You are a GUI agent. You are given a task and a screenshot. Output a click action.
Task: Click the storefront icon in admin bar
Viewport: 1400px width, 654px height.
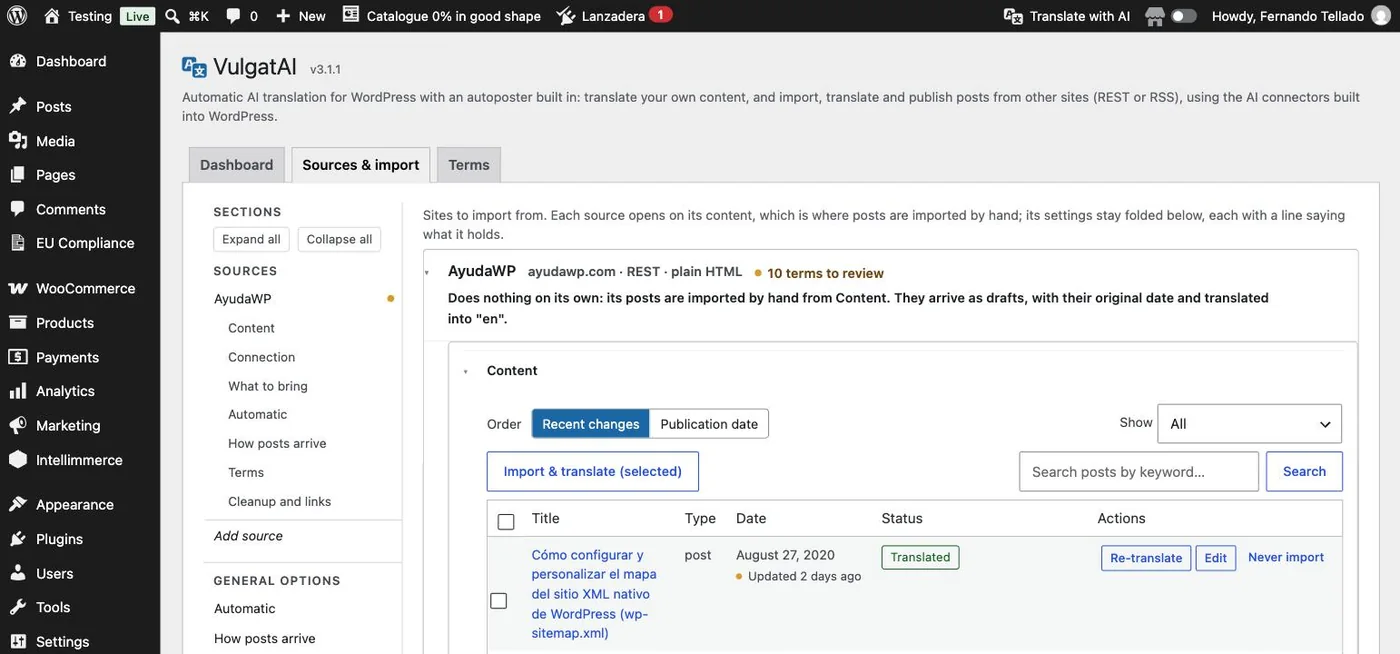pos(1155,16)
